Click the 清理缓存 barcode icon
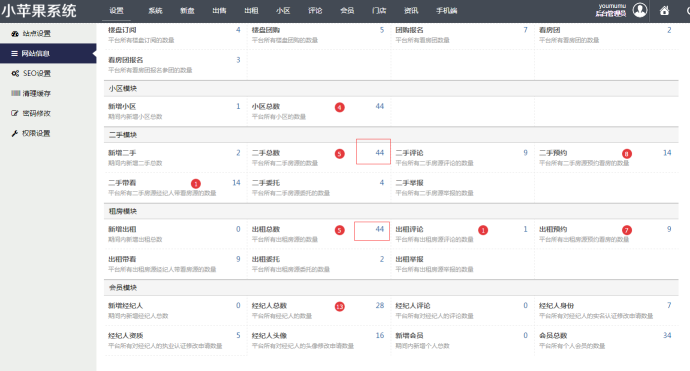 (x=15, y=93)
